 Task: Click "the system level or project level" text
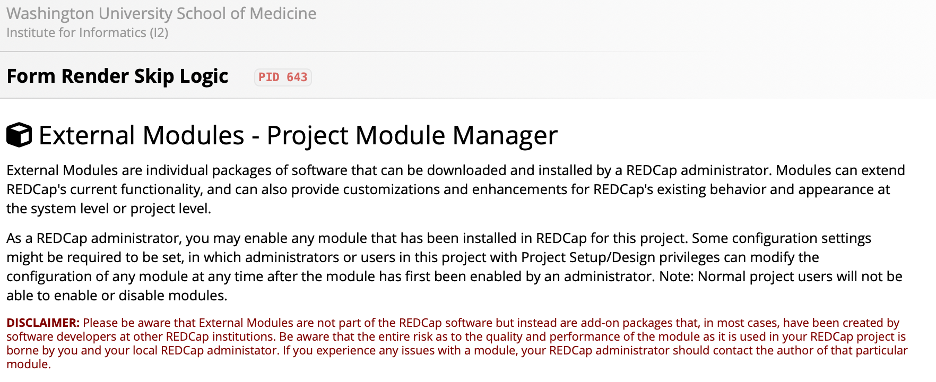(109, 210)
